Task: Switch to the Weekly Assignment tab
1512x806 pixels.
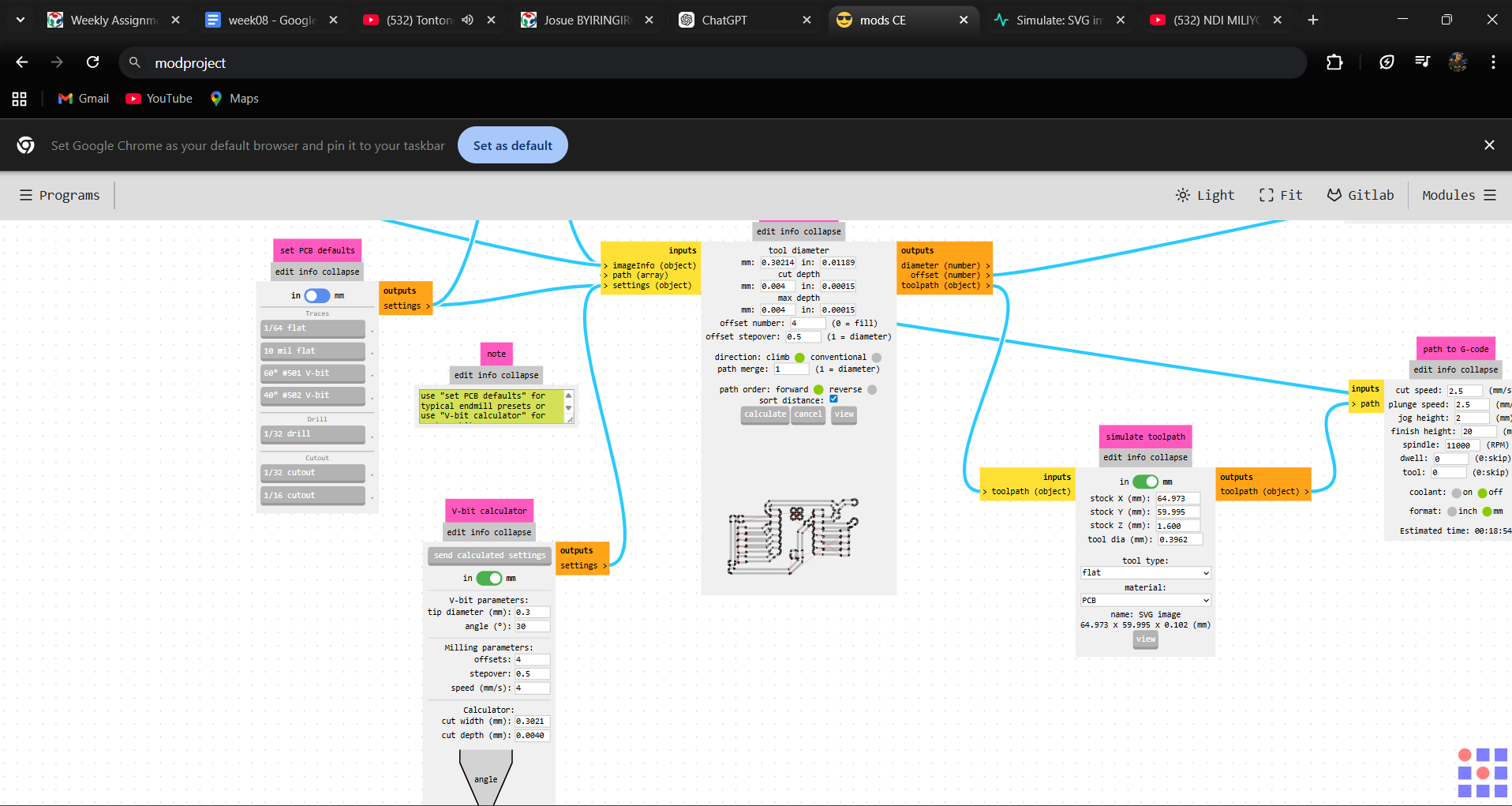Action: click(x=114, y=20)
